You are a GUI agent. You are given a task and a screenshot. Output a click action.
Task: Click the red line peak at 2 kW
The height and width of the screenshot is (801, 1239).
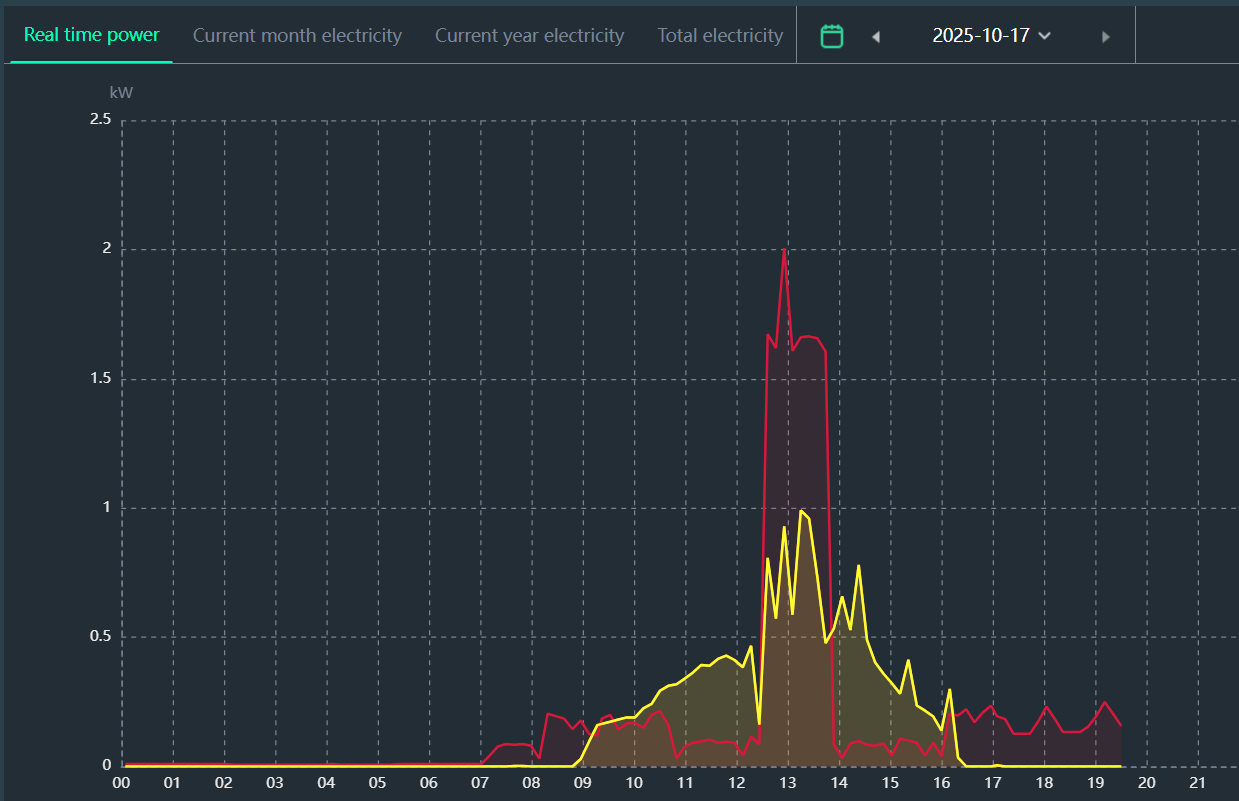click(x=784, y=250)
